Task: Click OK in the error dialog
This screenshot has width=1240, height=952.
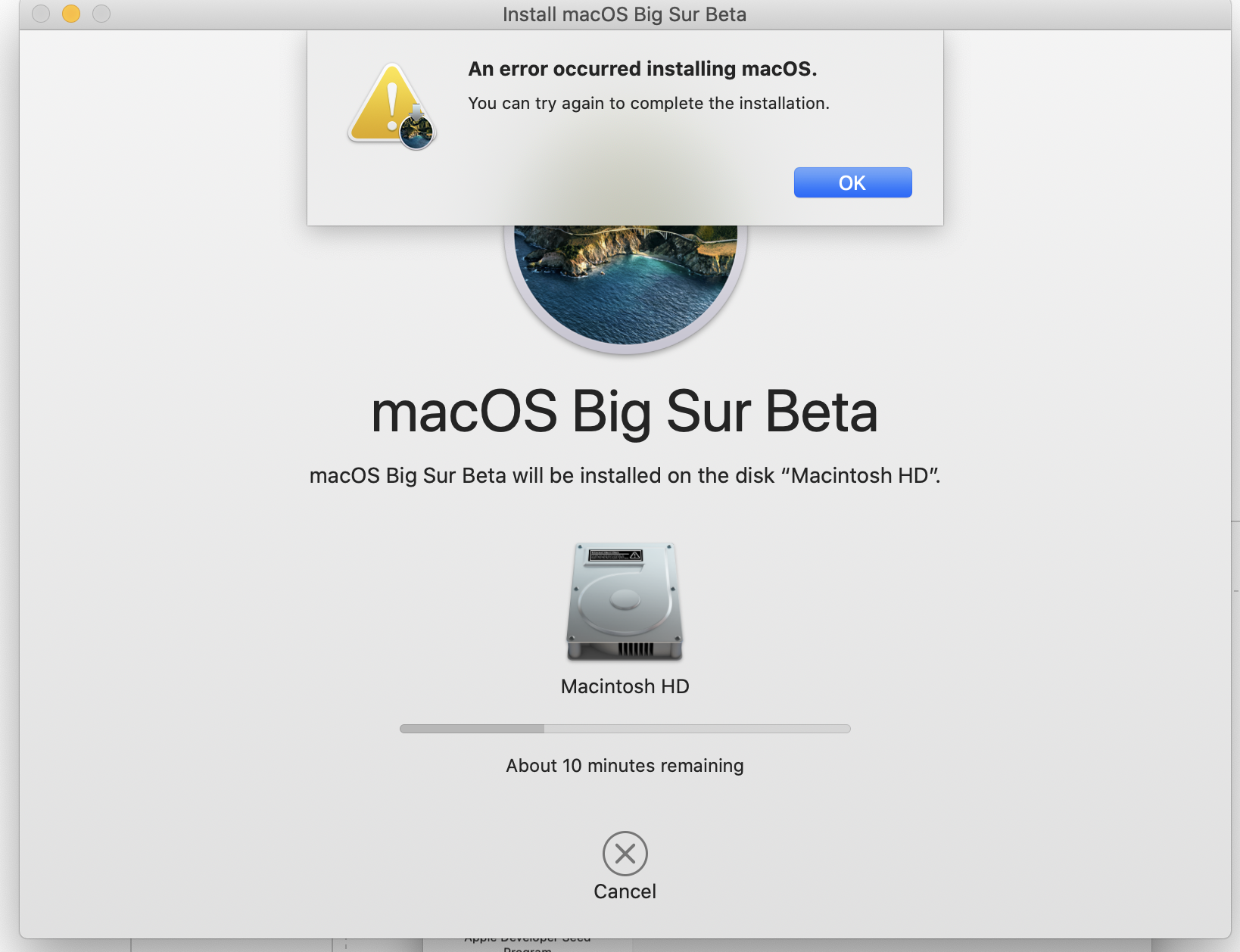Action: [852, 182]
